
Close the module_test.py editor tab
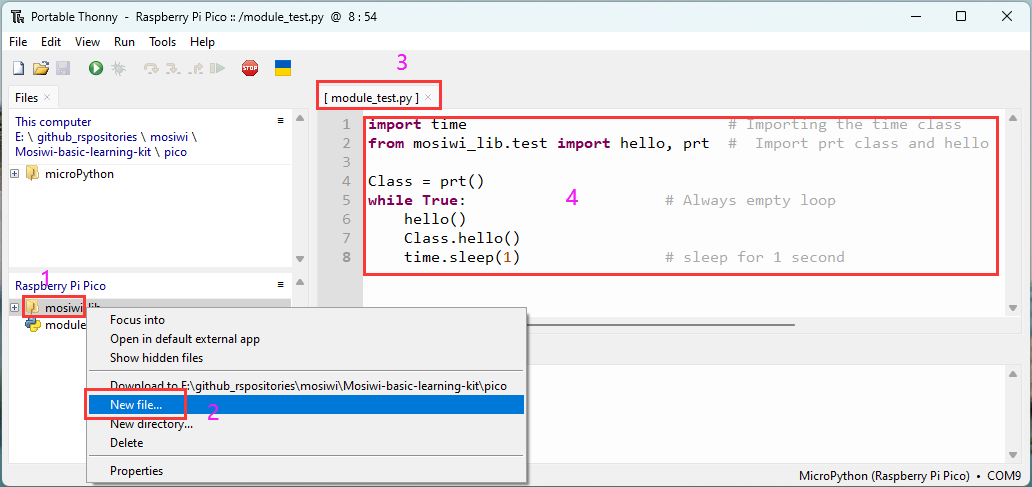(x=428, y=97)
